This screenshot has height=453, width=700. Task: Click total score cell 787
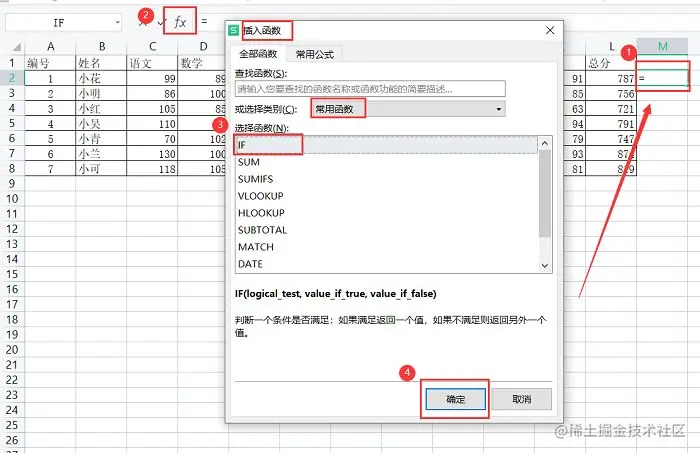611,79
